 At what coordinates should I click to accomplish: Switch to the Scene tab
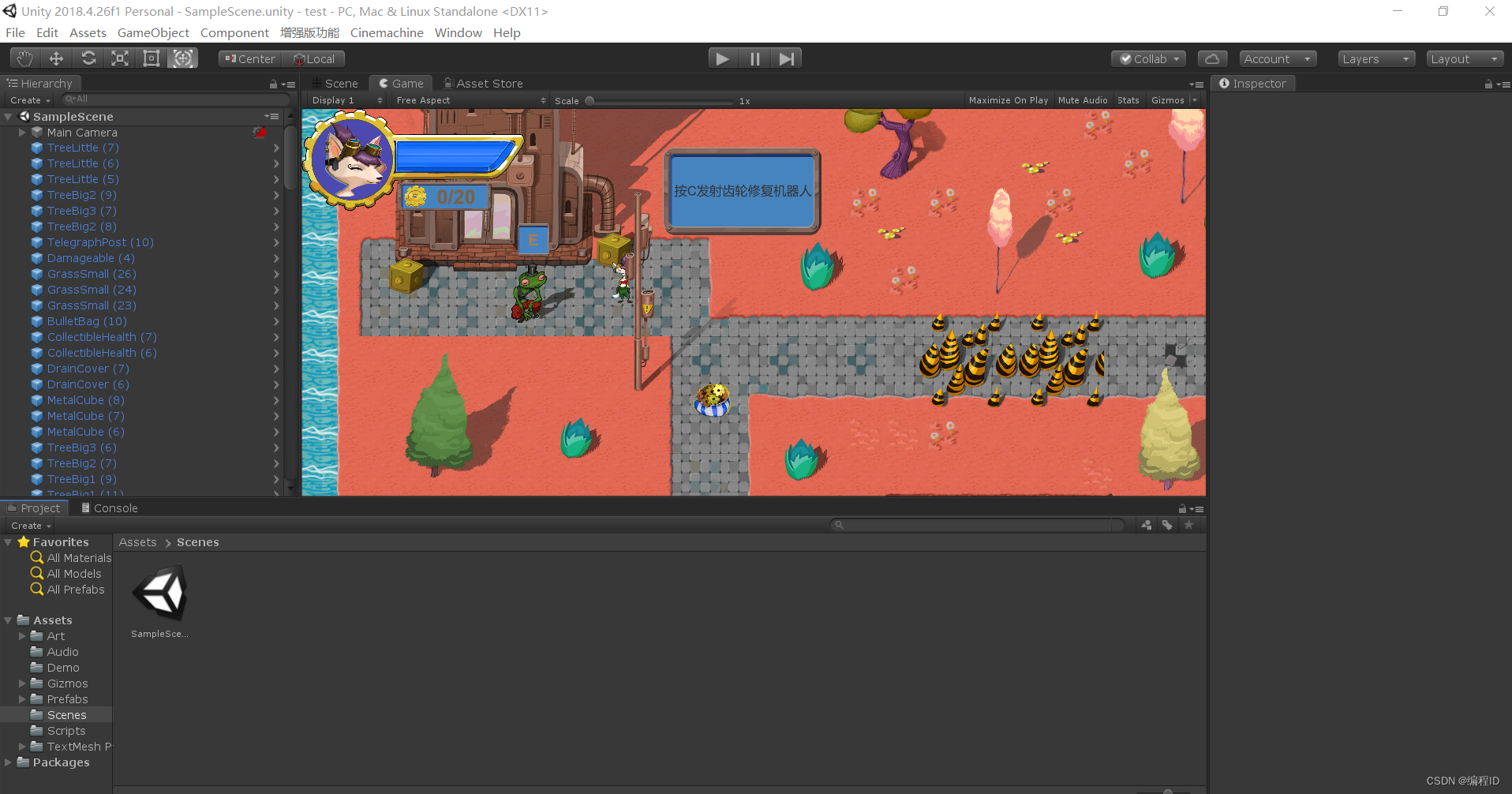(x=335, y=83)
